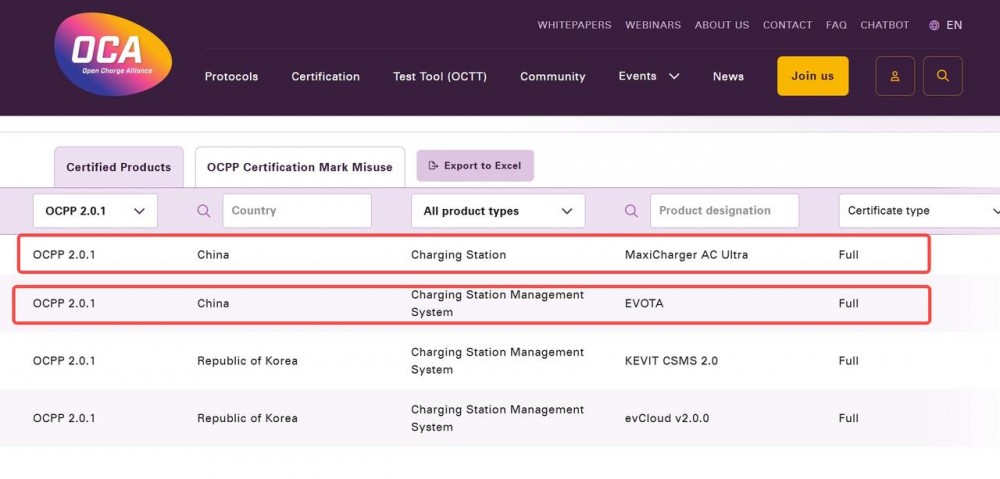Click the EVOTA product designation
Screen dimensions: 1000x479
644,304
